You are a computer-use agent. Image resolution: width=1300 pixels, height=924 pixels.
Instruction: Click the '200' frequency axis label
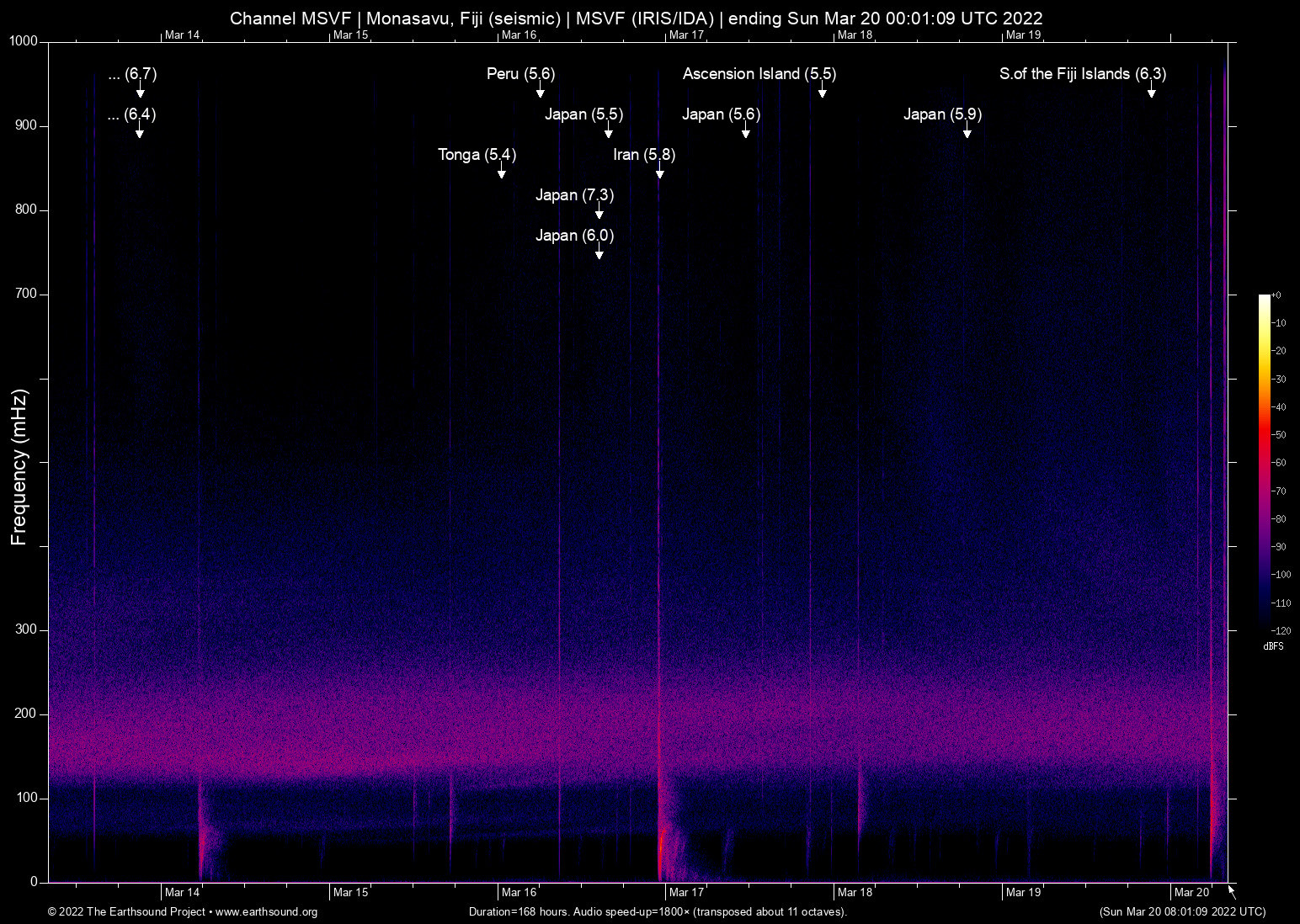pyautogui.click(x=27, y=714)
